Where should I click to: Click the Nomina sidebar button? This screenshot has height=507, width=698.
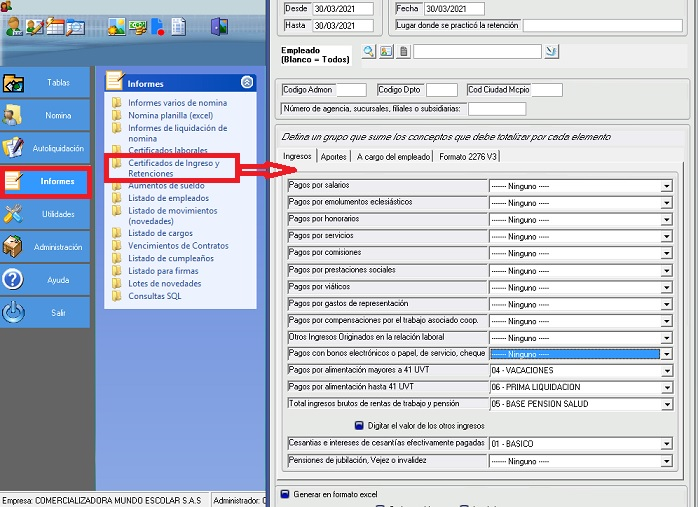point(45,116)
